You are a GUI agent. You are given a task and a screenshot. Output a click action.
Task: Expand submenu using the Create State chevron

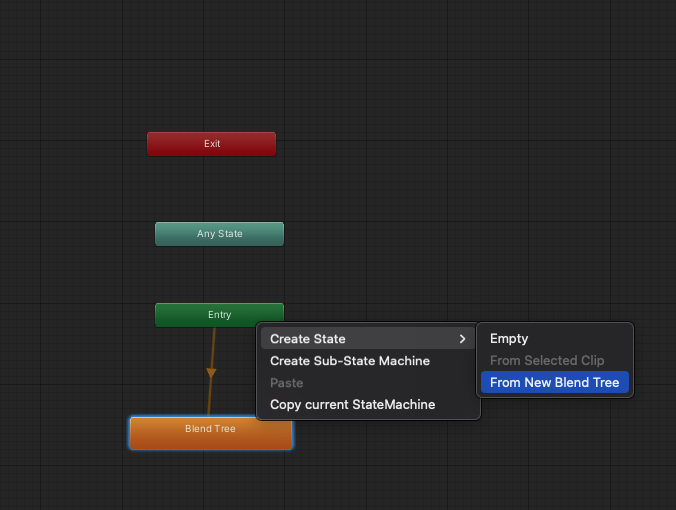462,339
